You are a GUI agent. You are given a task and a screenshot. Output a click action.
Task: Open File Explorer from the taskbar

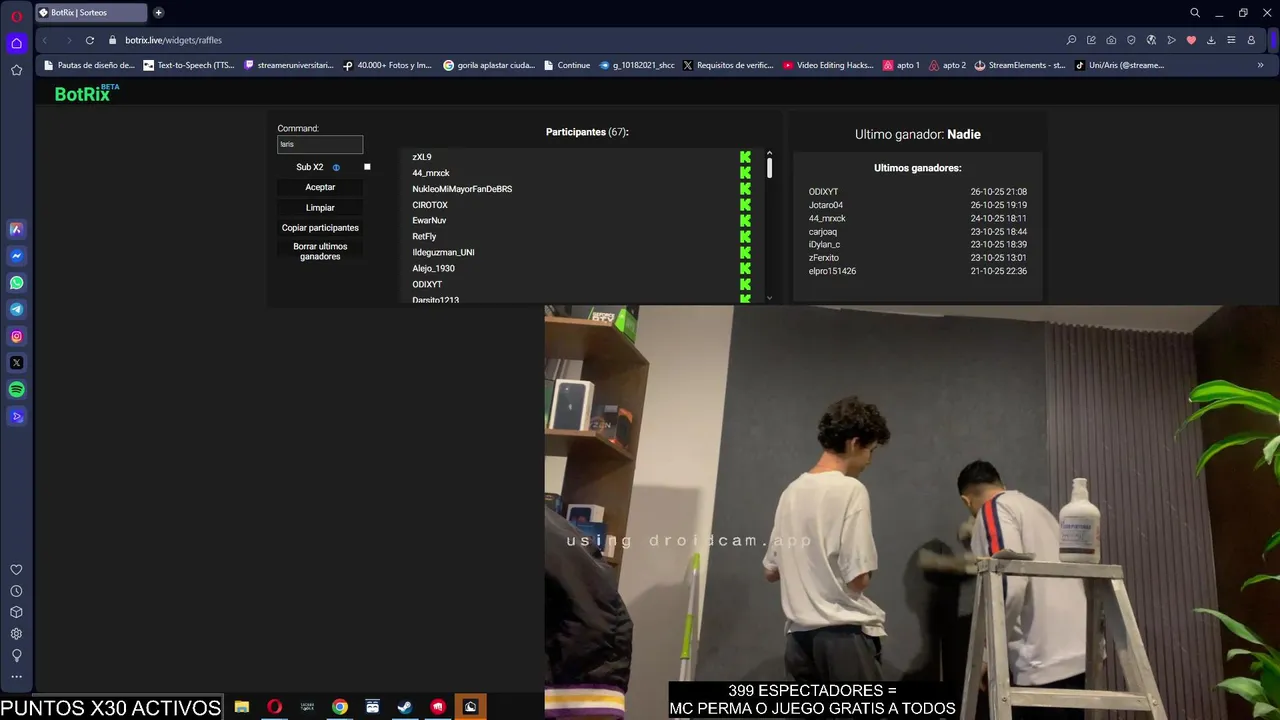tap(241, 707)
